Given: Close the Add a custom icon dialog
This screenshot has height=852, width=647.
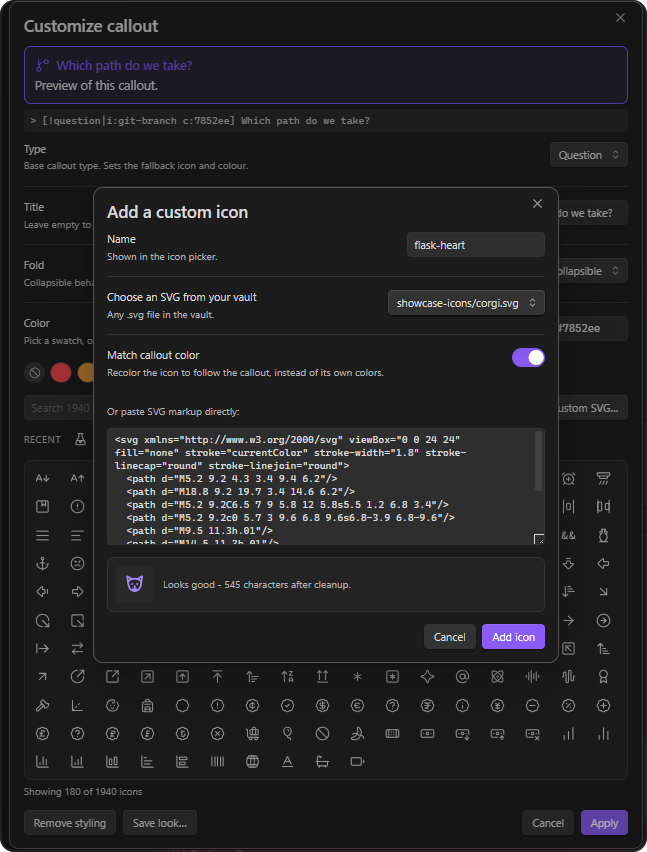Looking at the screenshot, I should click(537, 204).
